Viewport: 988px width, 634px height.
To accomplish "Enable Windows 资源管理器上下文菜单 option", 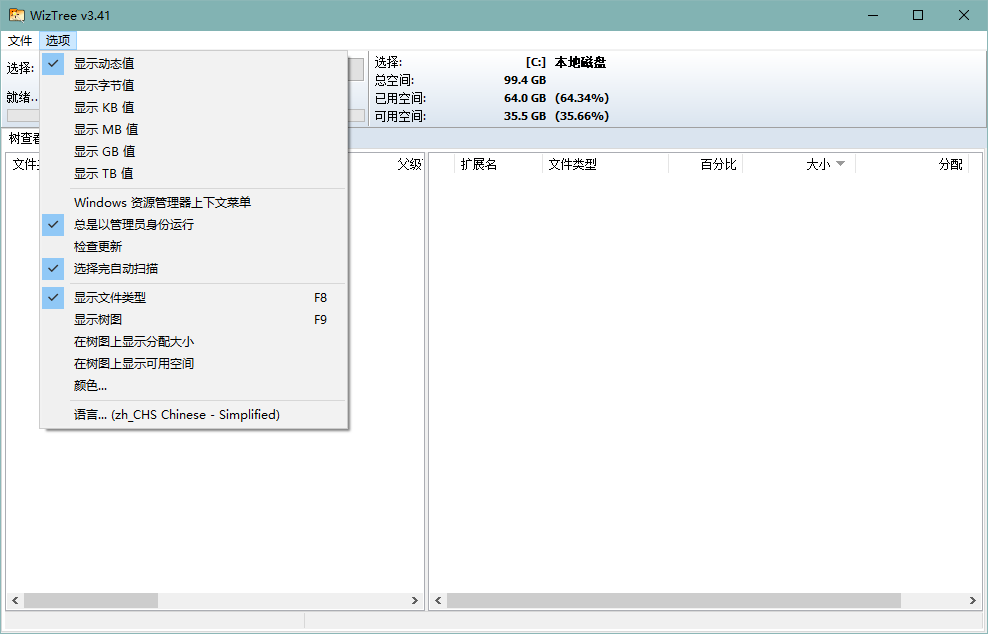I will tap(162, 202).
